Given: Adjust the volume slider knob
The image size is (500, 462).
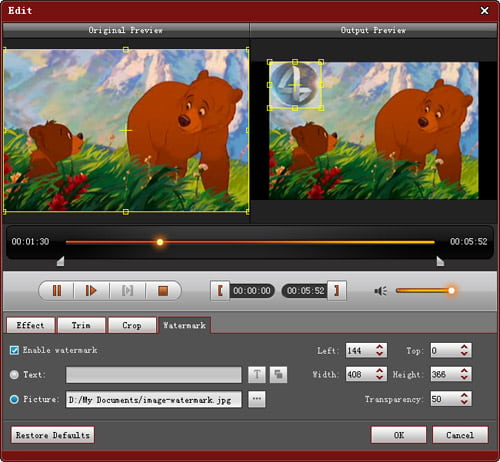Looking at the screenshot, I should tap(451, 291).
